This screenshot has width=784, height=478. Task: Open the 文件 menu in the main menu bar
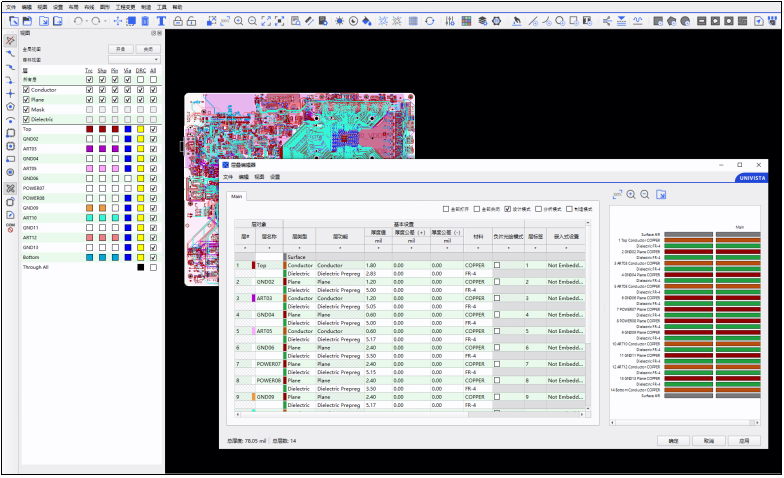pos(10,6)
